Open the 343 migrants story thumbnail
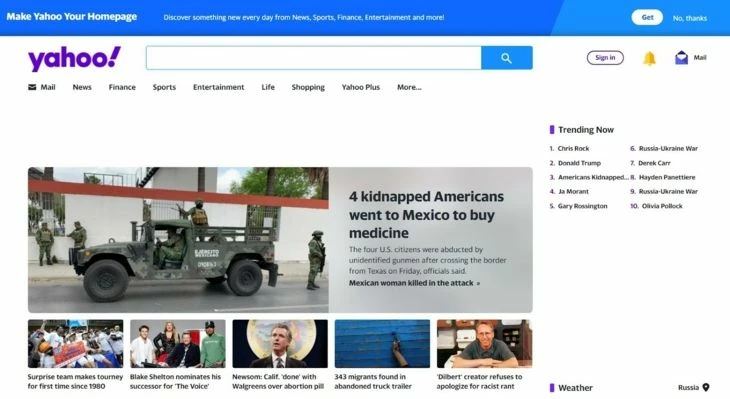The height and width of the screenshot is (399, 730). coord(382,344)
